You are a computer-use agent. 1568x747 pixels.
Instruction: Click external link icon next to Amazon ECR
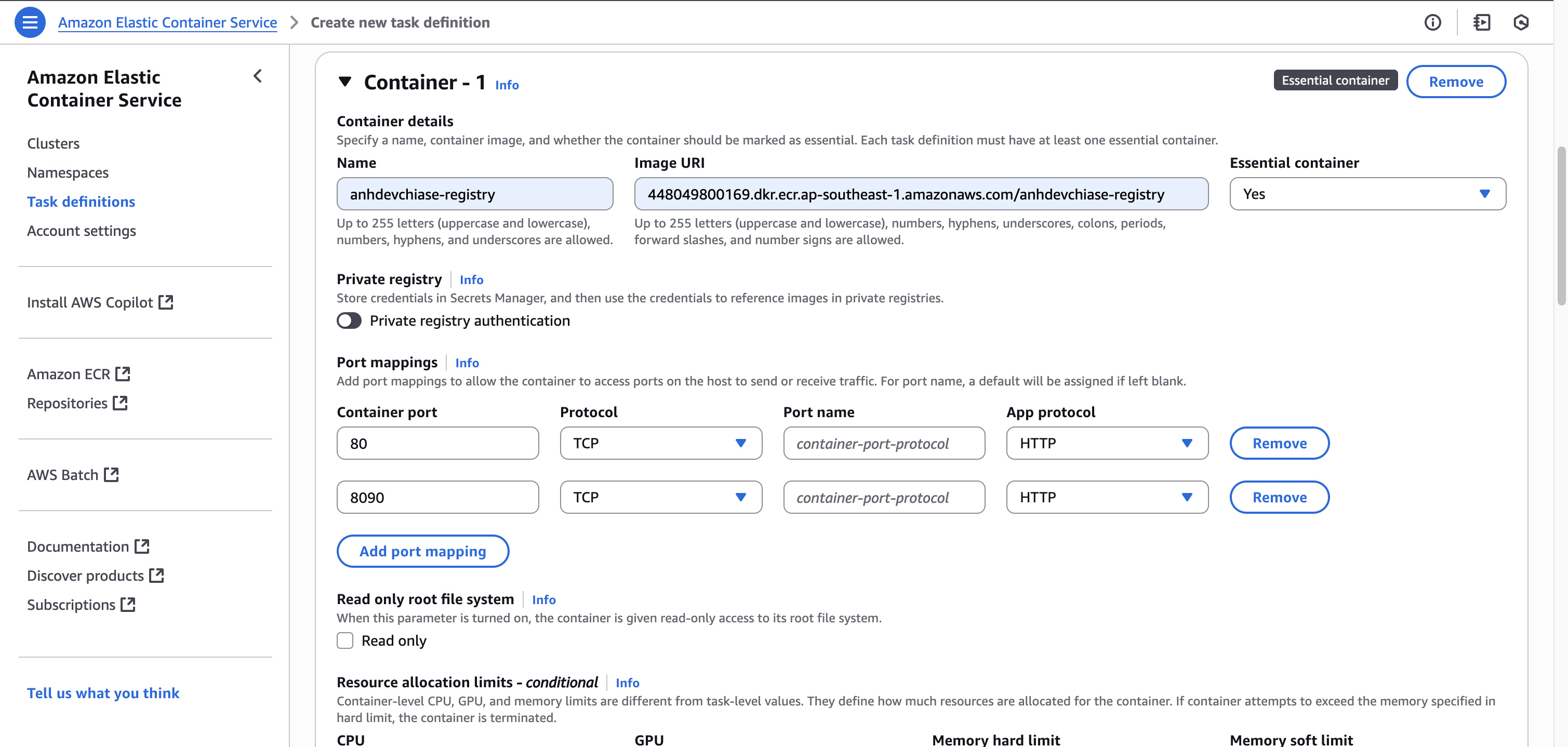123,374
